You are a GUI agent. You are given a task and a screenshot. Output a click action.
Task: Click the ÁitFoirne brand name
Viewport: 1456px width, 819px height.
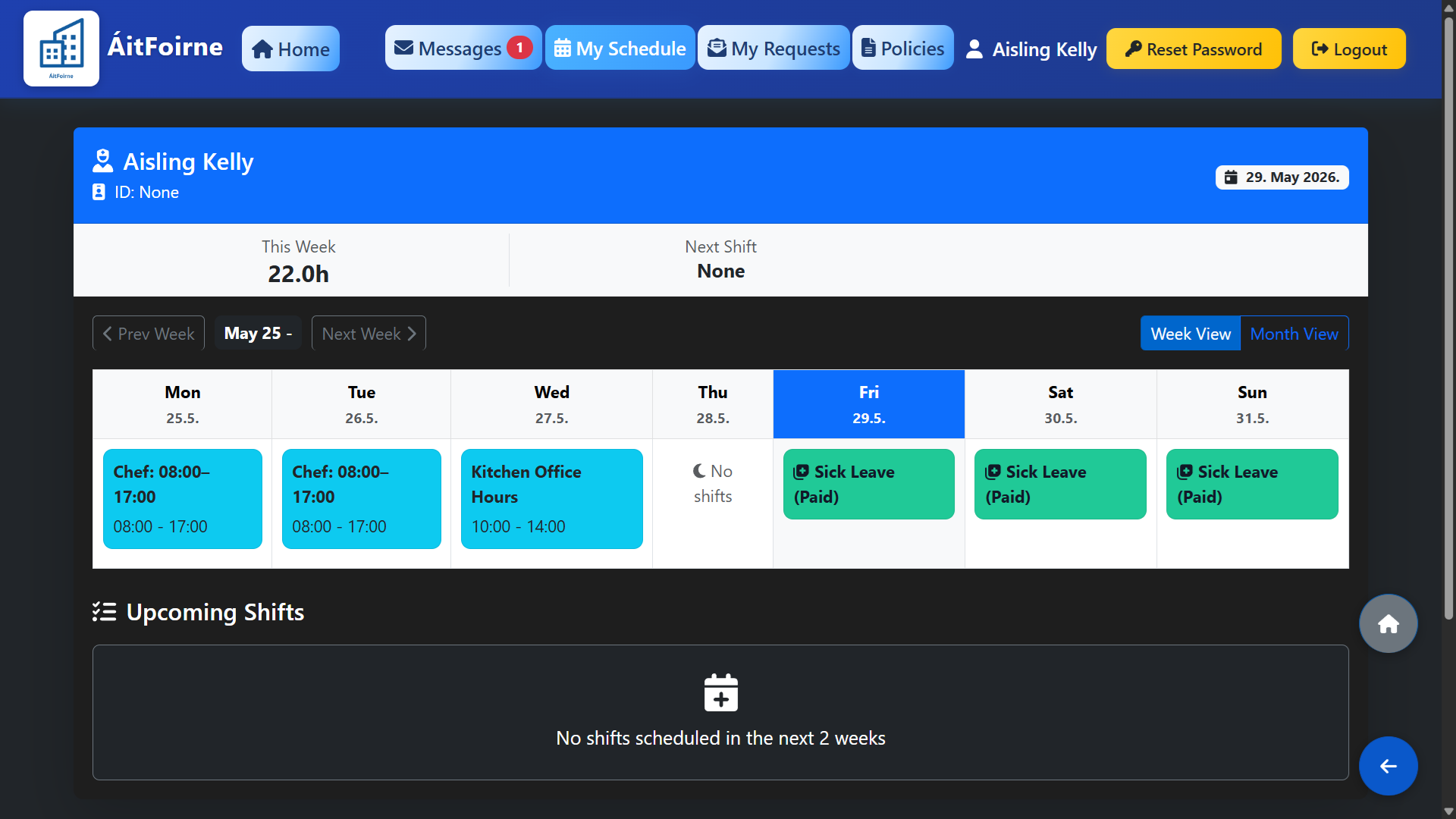click(165, 47)
